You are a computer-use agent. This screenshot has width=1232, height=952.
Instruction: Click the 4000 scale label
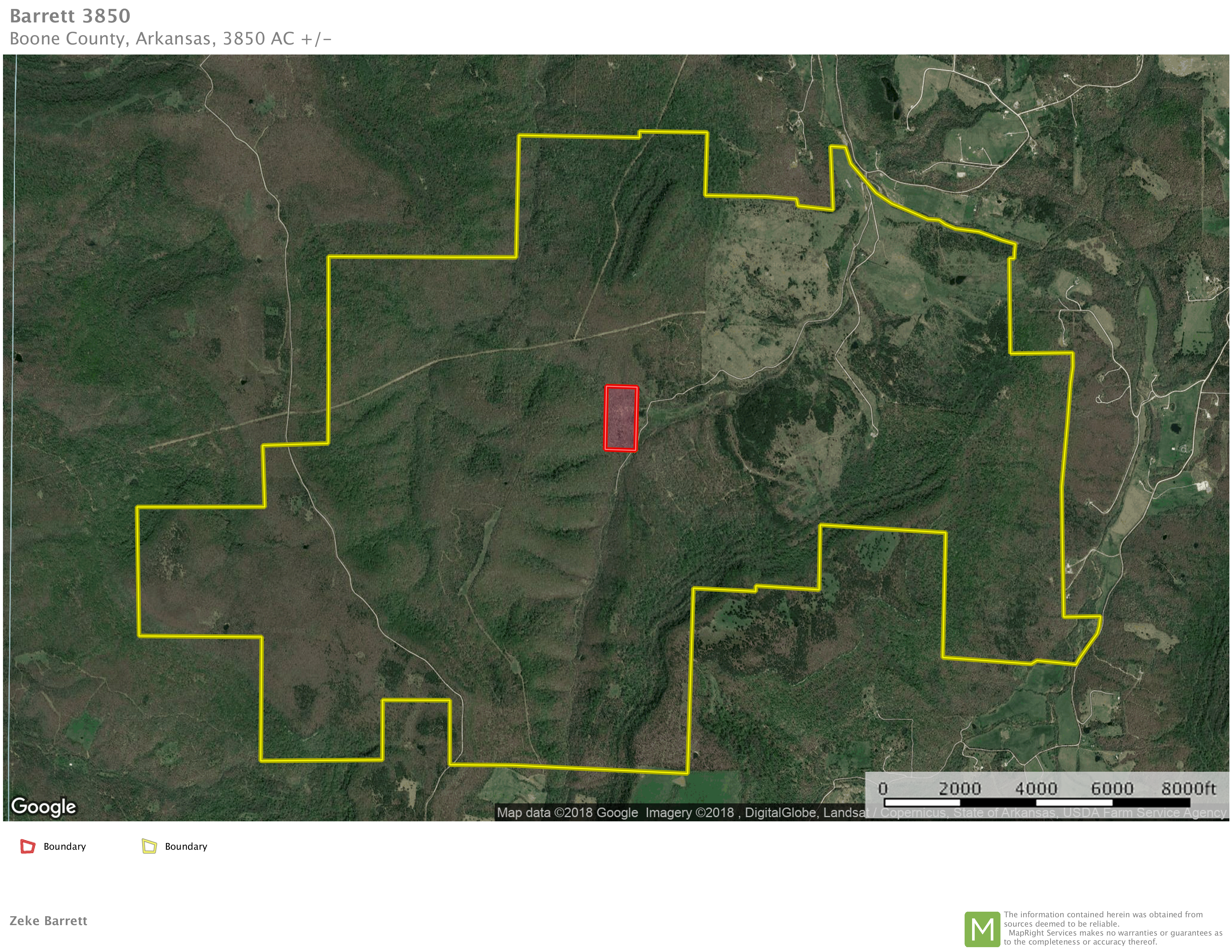[x=1036, y=788]
